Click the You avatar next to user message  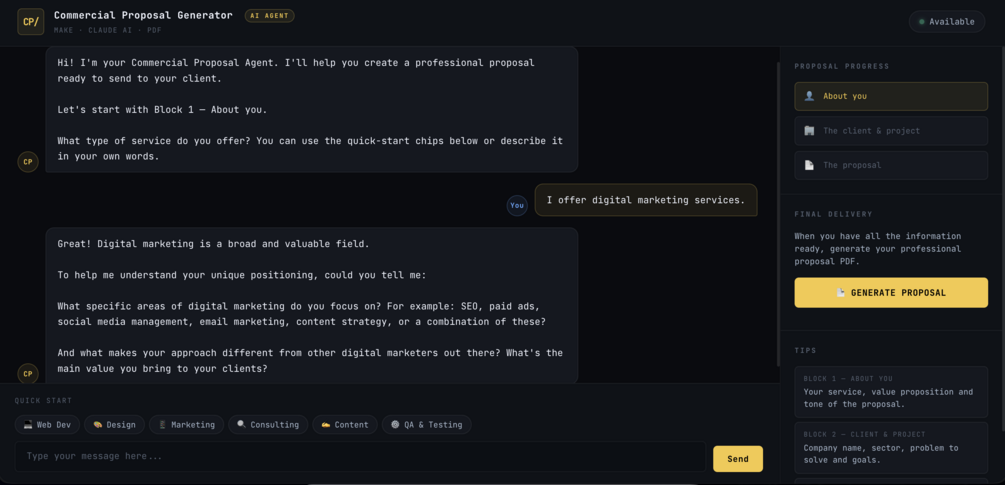click(517, 206)
